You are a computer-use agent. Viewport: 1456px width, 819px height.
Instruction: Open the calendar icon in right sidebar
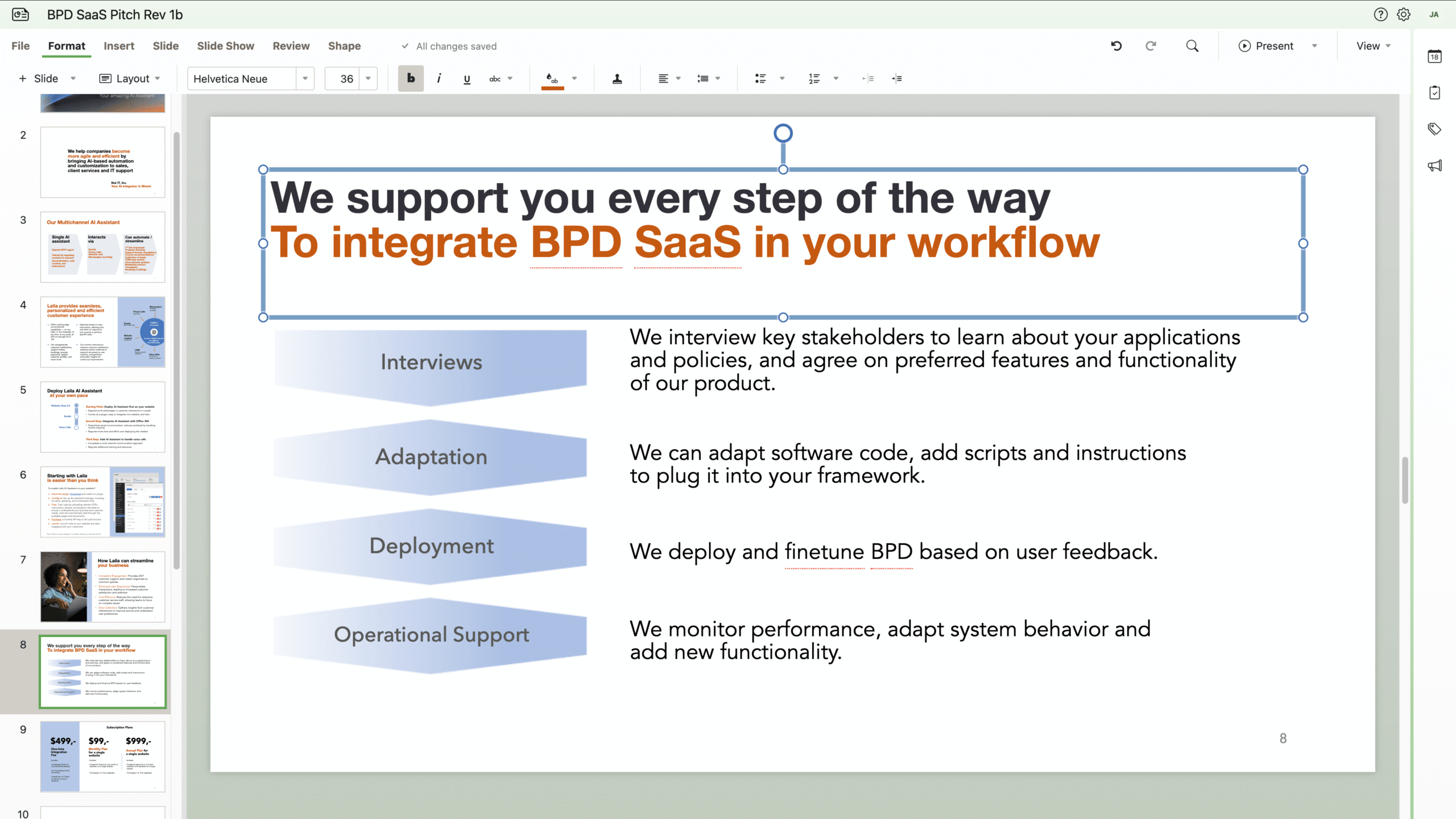point(1434,56)
